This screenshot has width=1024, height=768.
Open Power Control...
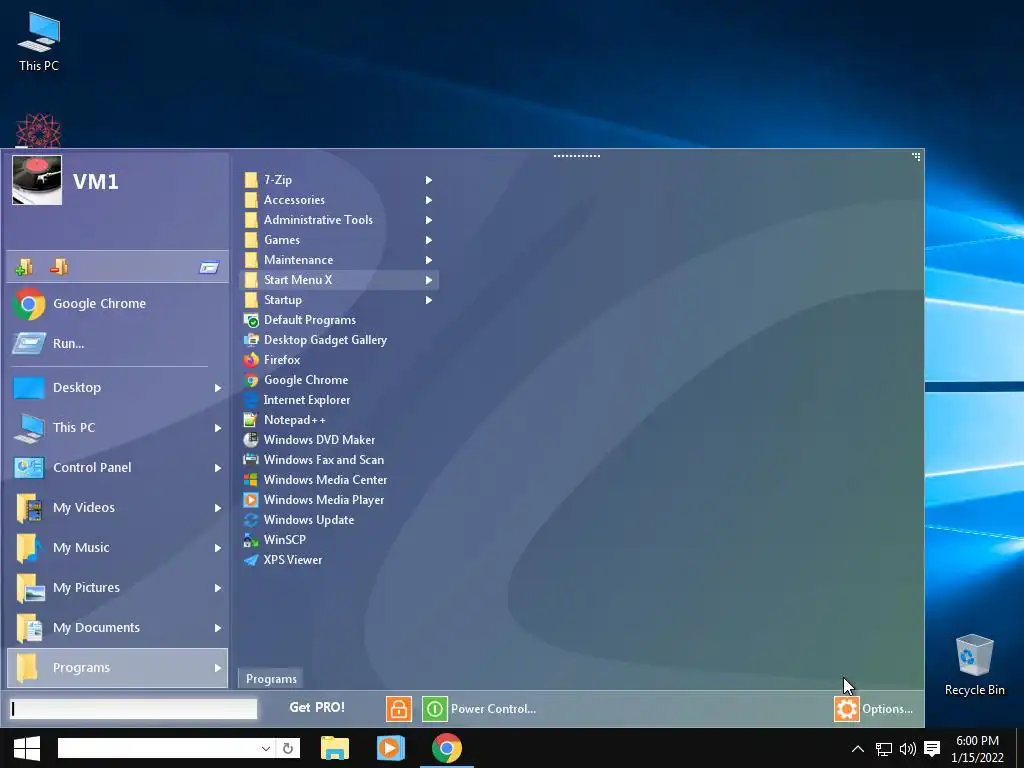tap(479, 709)
